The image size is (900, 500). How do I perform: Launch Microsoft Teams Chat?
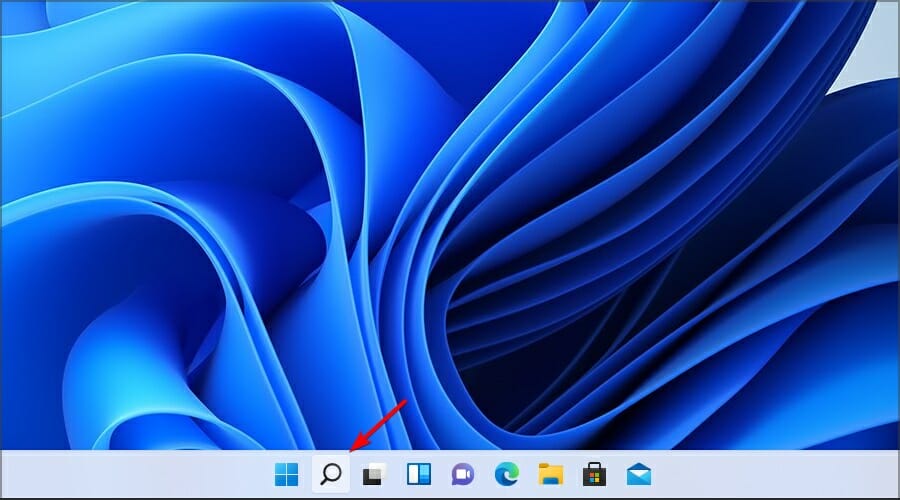[x=462, y=474]
